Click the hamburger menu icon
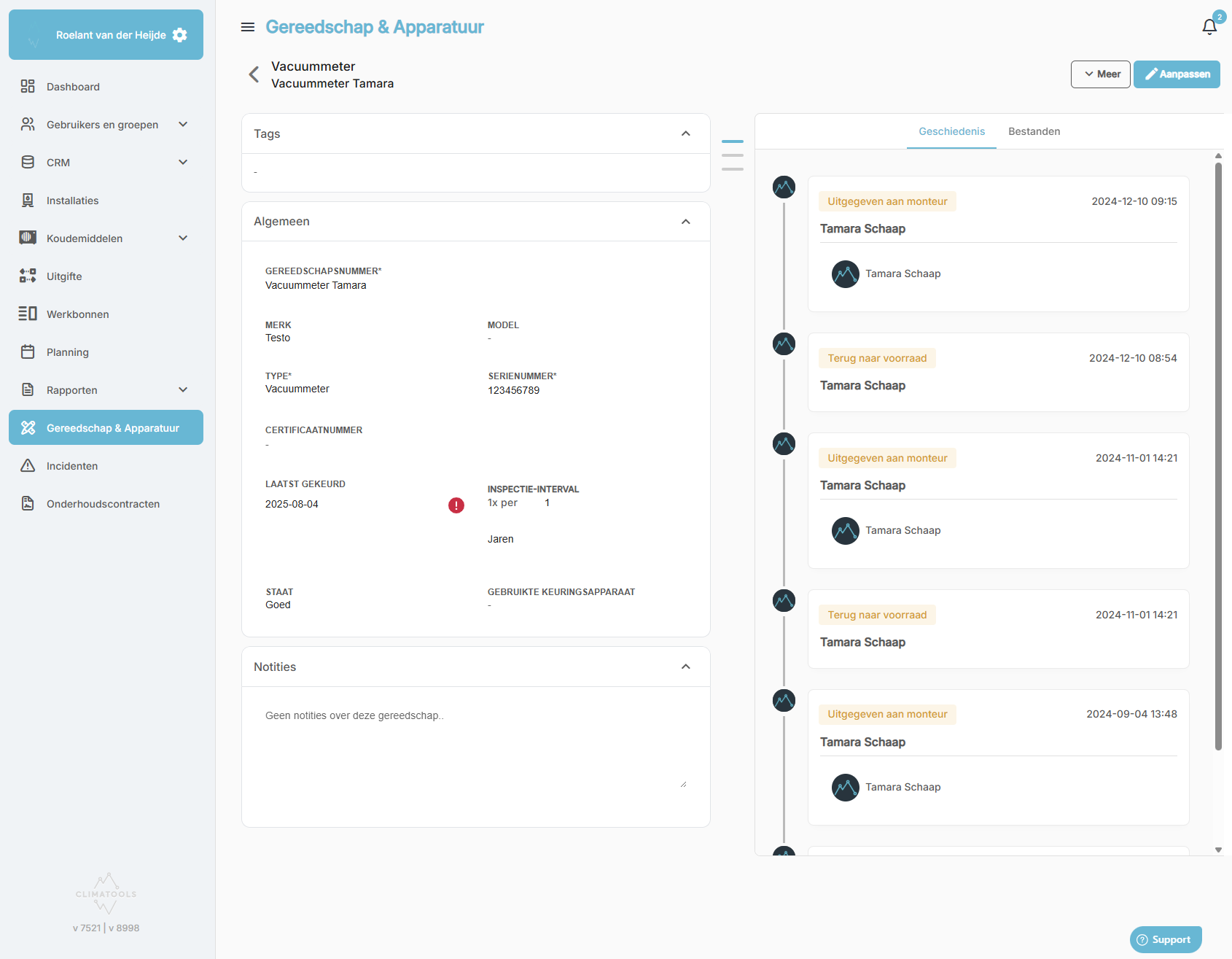1232x959 pixels. [248, 27]
